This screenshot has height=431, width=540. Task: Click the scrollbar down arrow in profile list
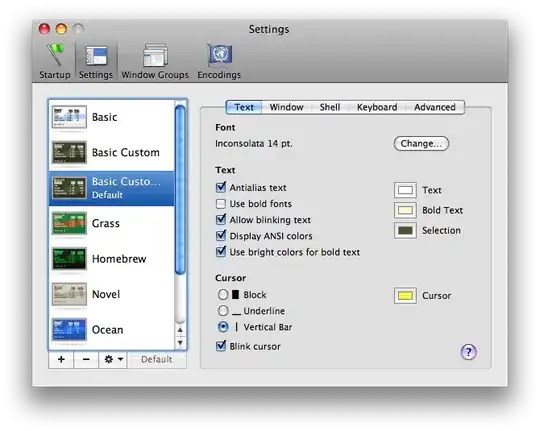click(180, 343)
